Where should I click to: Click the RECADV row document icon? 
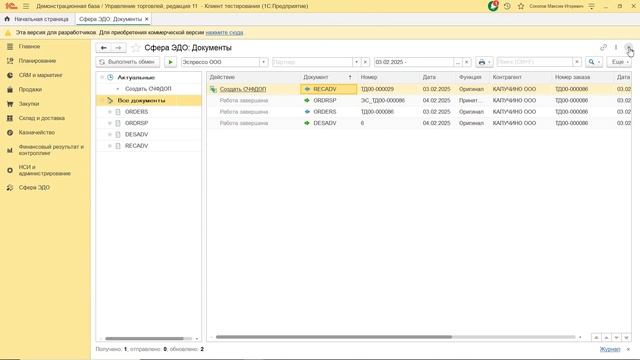(x=307, y=89)
